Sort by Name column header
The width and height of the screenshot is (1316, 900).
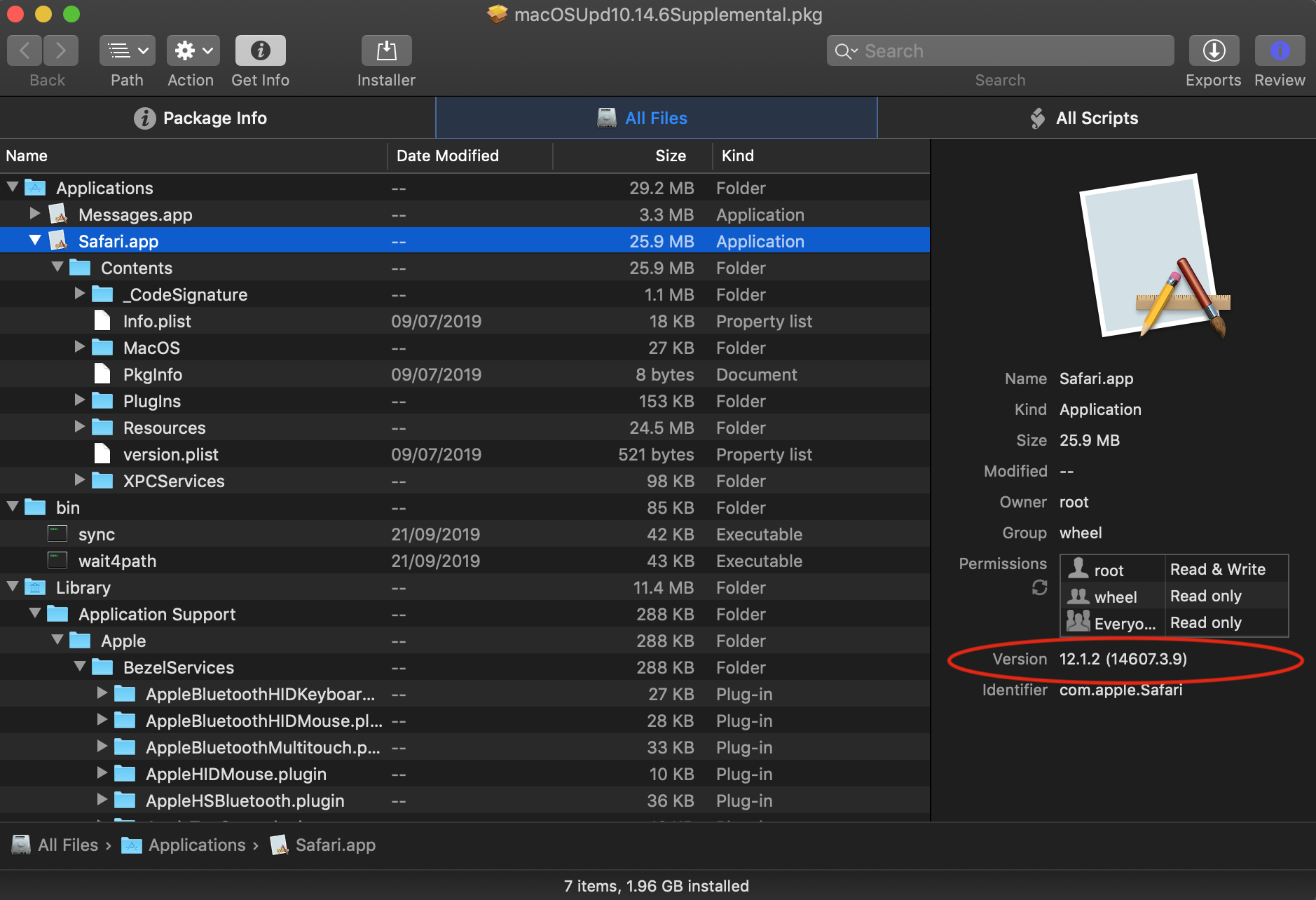193,156
